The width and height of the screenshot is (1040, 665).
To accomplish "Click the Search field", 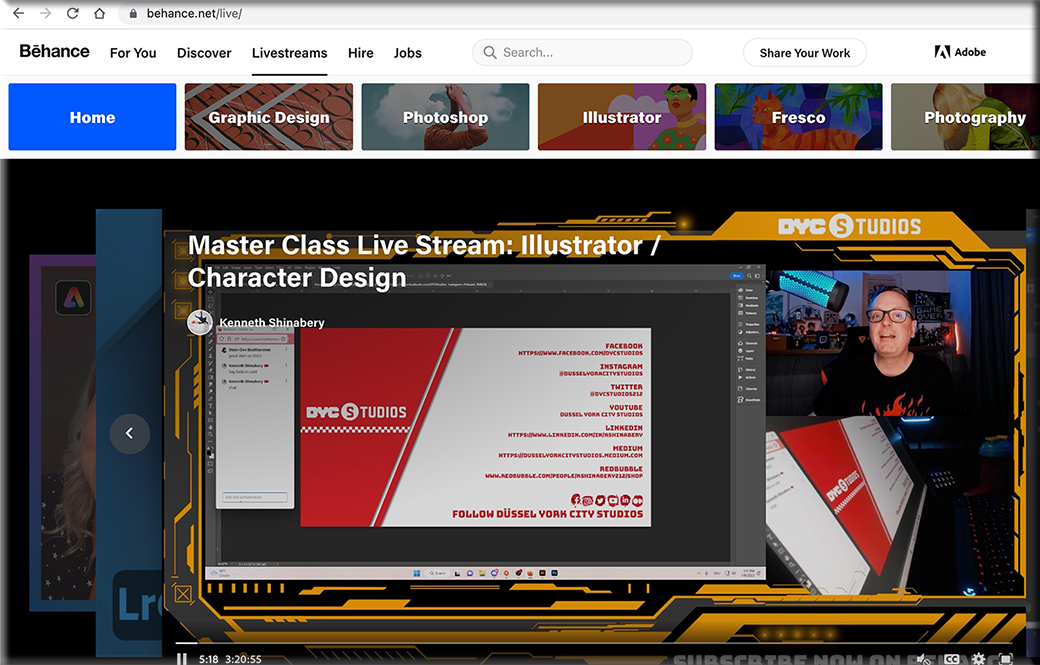I will 582,52.
